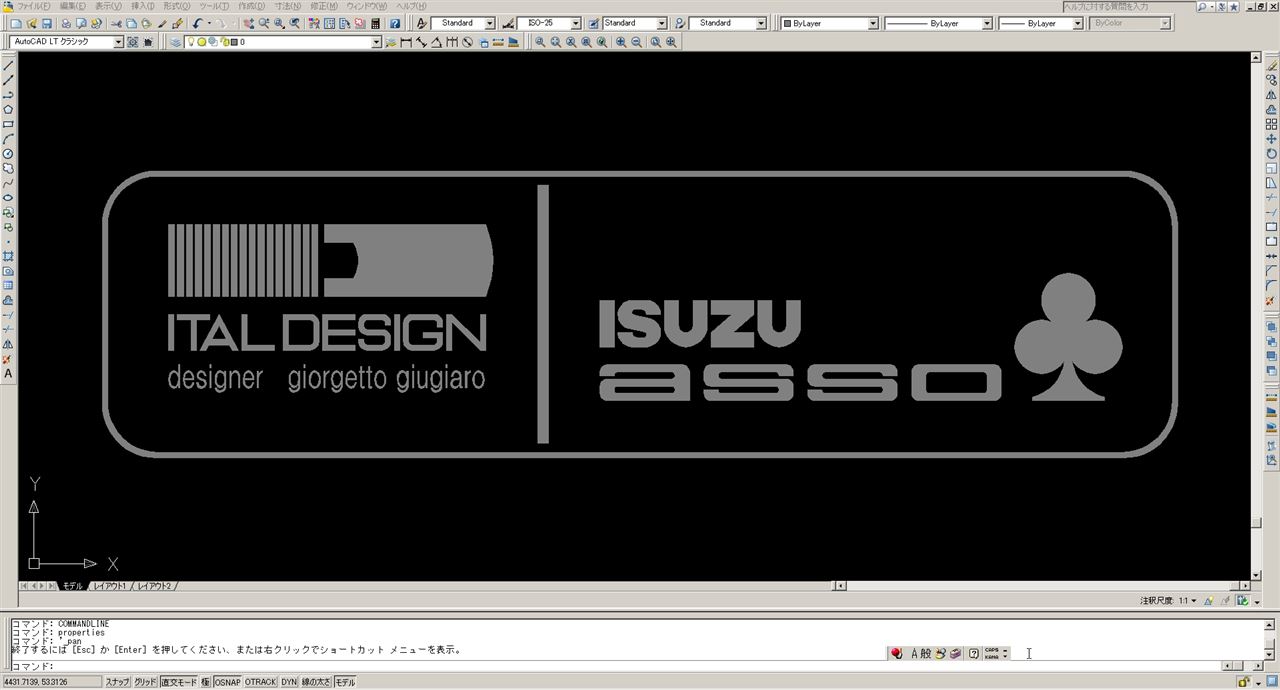The width and height of the screenshot is (1280, 690).
Task: Open the 表示(V) menu
Action: (109, 6)
